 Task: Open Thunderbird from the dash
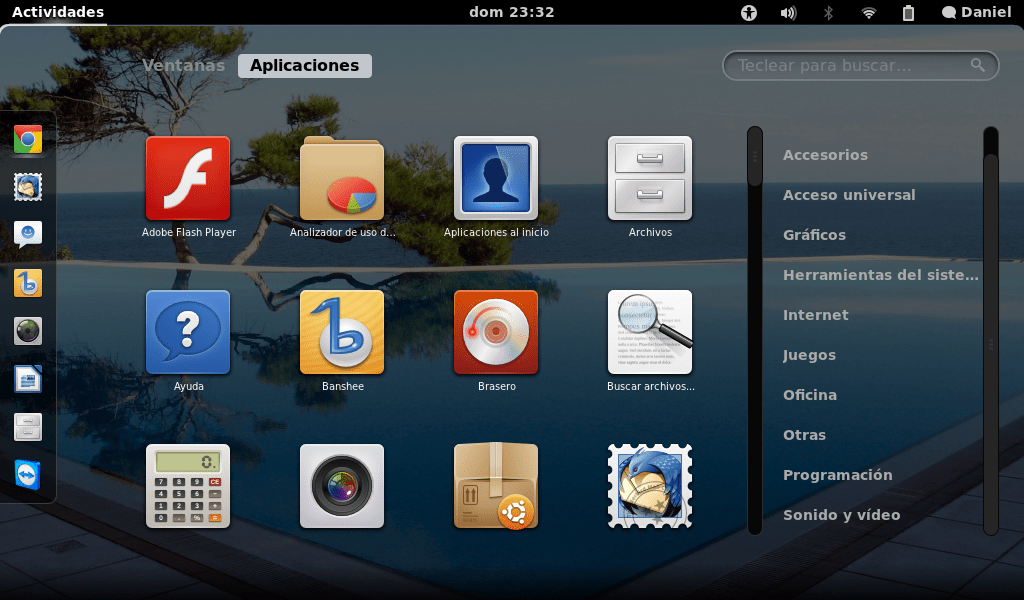click(x=28, y=187)
